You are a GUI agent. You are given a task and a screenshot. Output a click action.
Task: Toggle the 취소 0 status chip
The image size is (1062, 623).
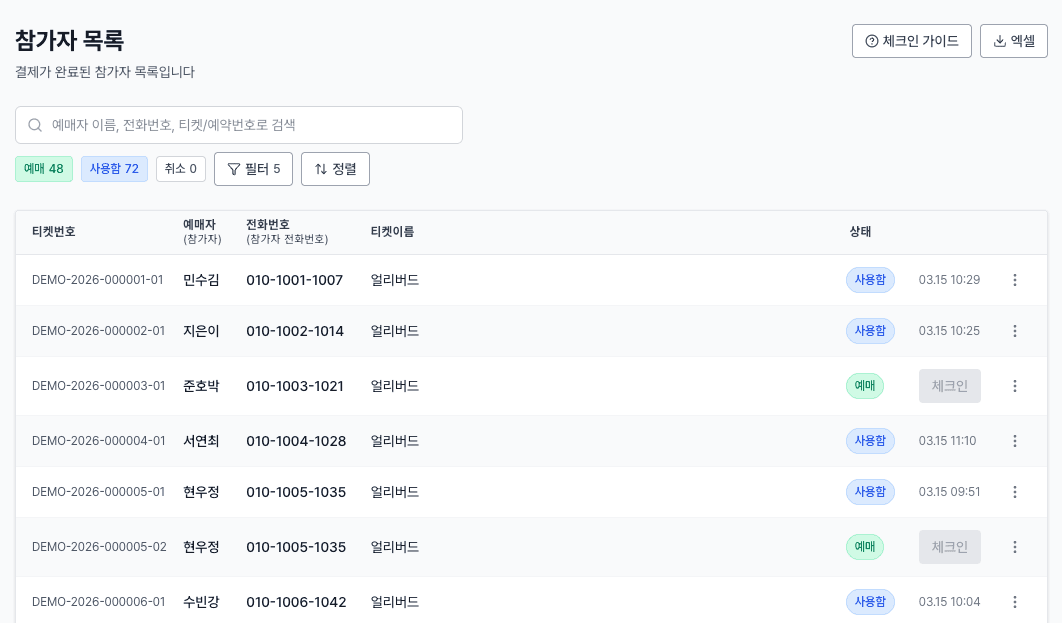tap(181, 169)
